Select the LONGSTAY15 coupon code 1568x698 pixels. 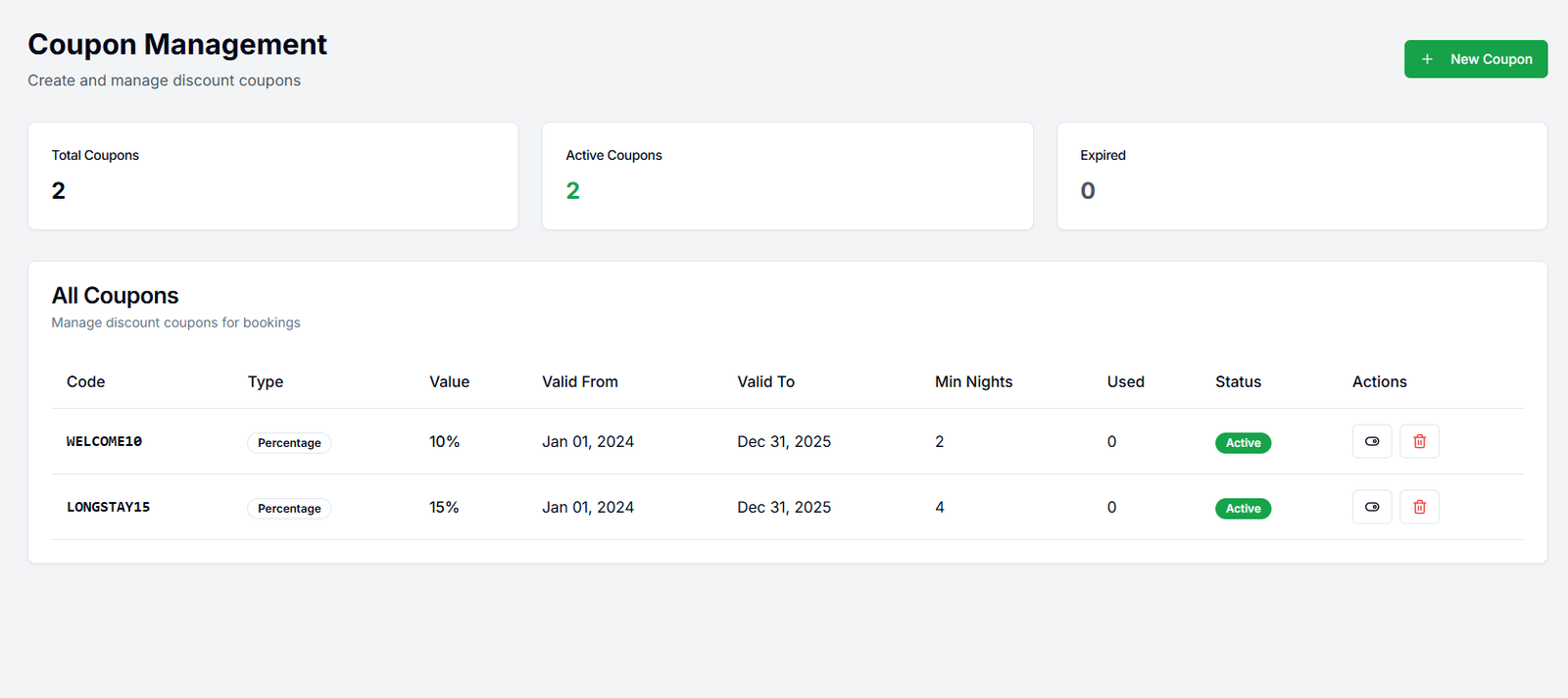(108, 508)
